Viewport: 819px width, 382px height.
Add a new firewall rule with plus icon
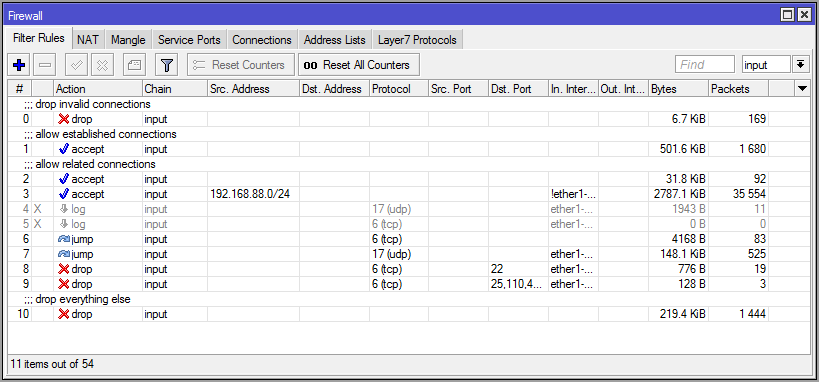[x=19, y=65]
